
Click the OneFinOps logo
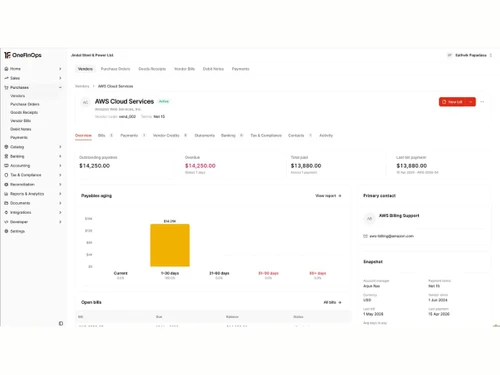pos(23,55)
